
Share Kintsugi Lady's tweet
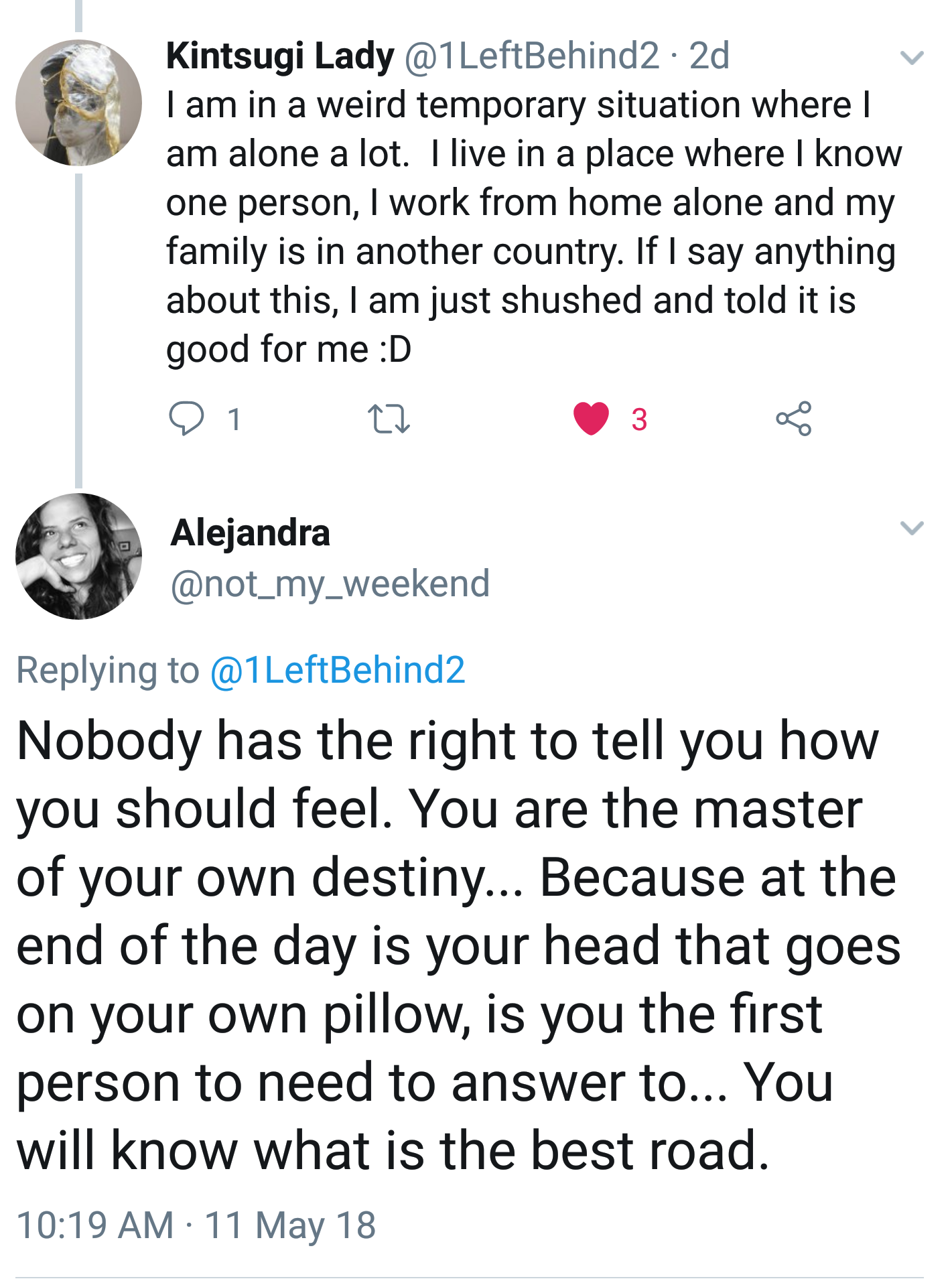point(793,419)
